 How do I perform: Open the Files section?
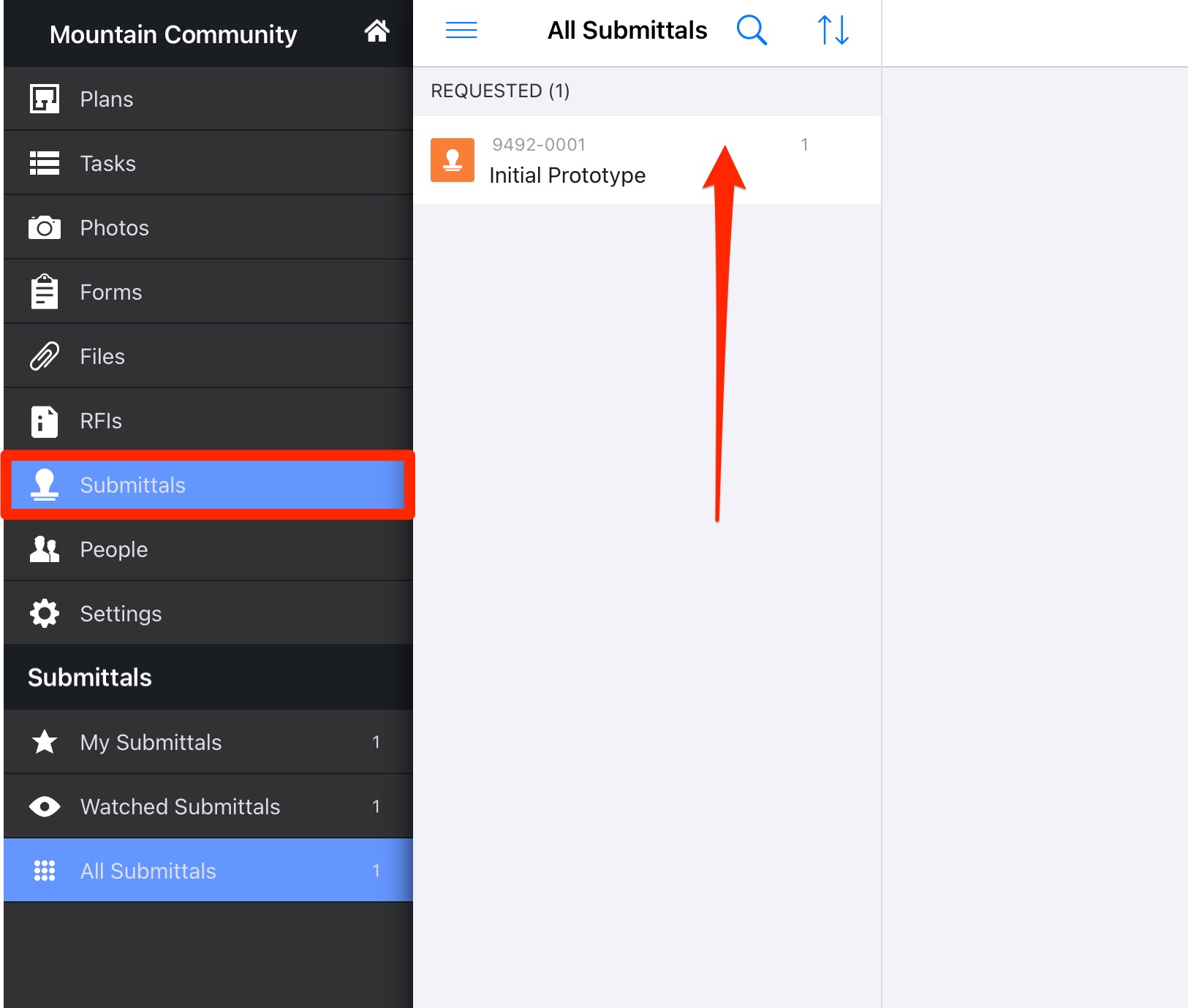tap(208, 356)
